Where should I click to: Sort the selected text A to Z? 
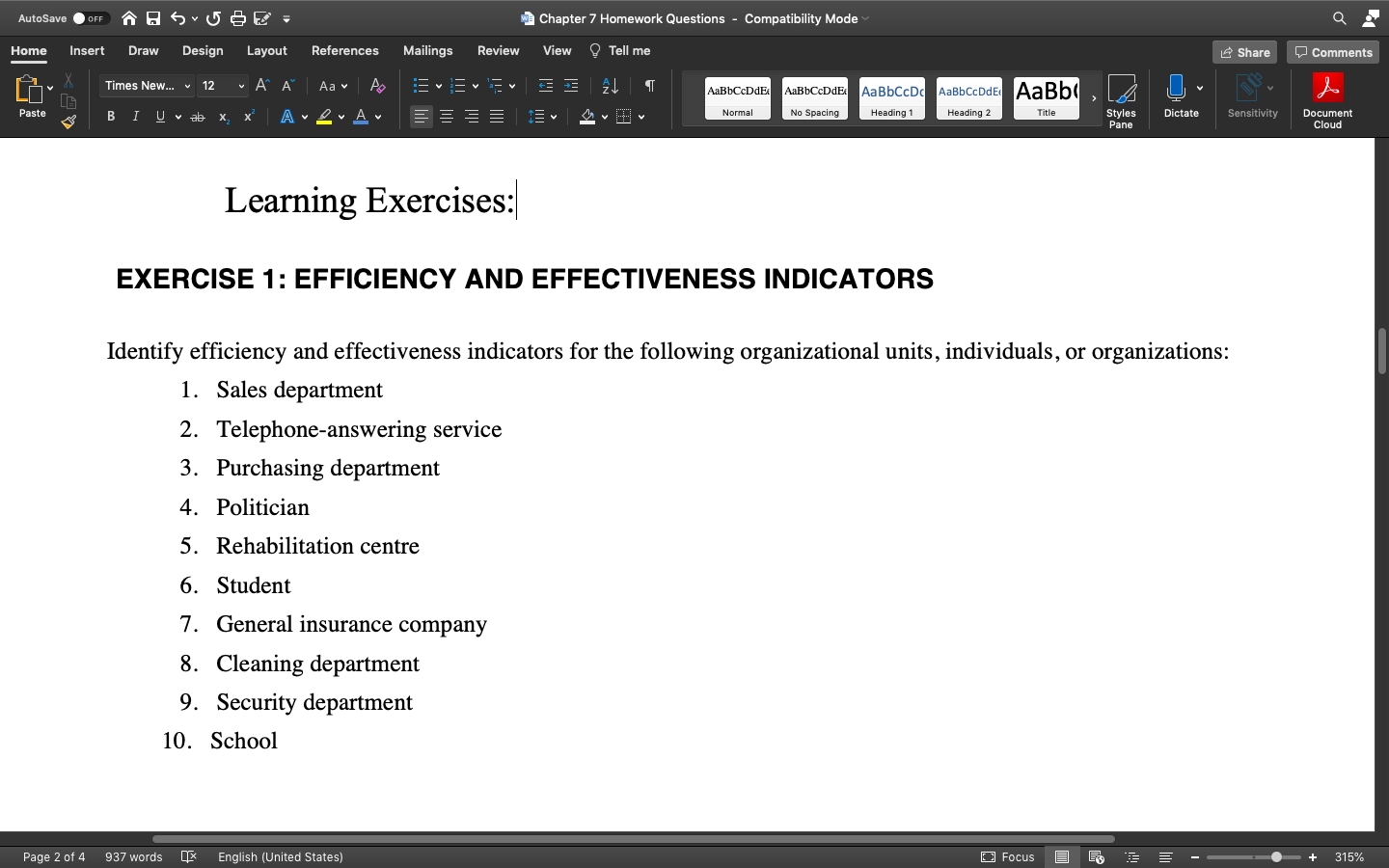(x=611, y=86)
